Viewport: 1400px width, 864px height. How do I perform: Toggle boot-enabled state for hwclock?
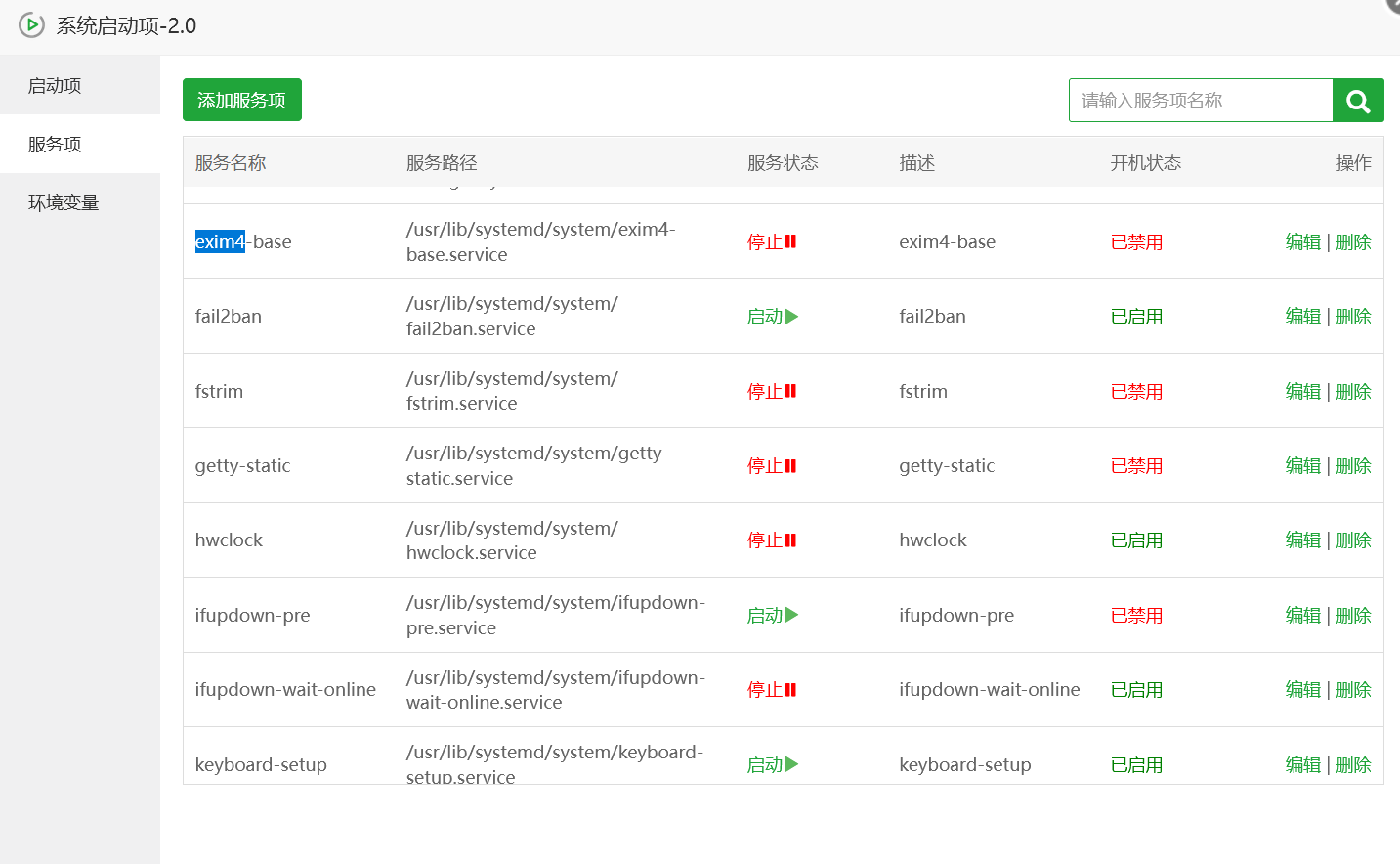click(1136, 540)
